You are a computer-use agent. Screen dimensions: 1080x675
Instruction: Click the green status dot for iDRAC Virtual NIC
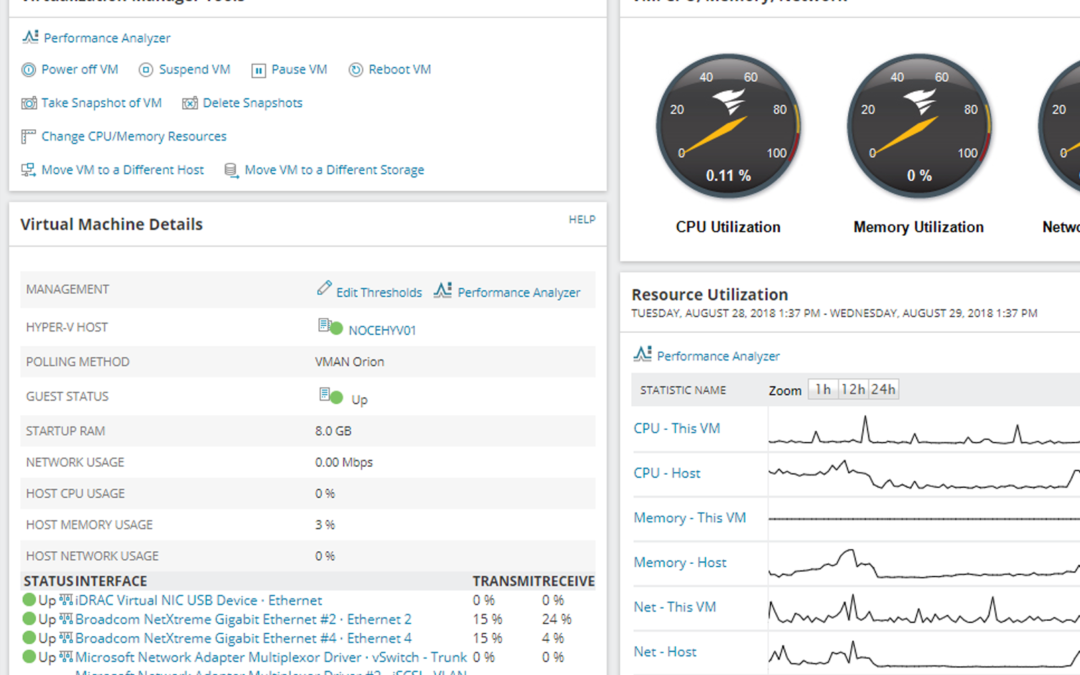[x=29, y=600]
